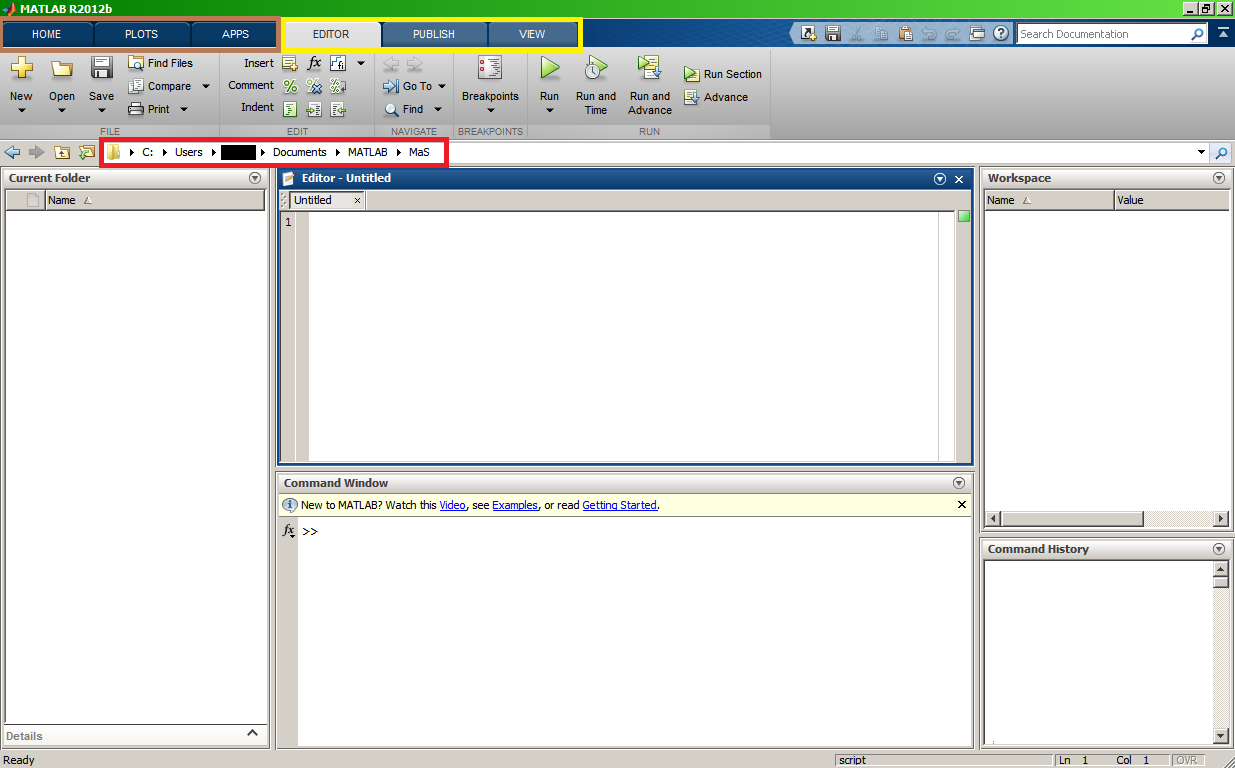Screen dimensions: 1235x768
Task: Expand the Go To dropdown arrow
Action: click(442, 86)
